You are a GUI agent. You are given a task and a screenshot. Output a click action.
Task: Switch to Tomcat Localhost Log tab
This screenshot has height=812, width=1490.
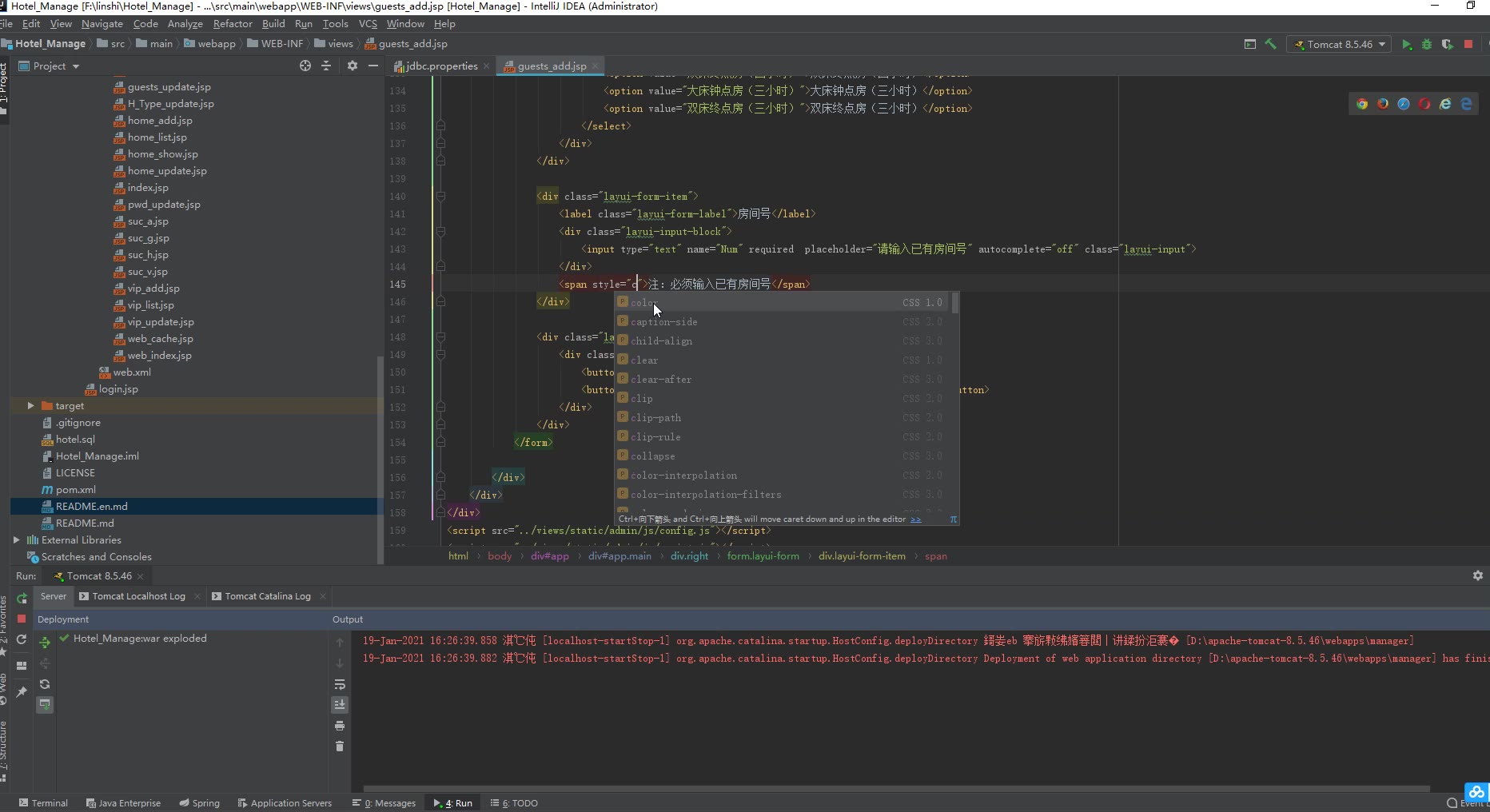click(x=138, y=597)
